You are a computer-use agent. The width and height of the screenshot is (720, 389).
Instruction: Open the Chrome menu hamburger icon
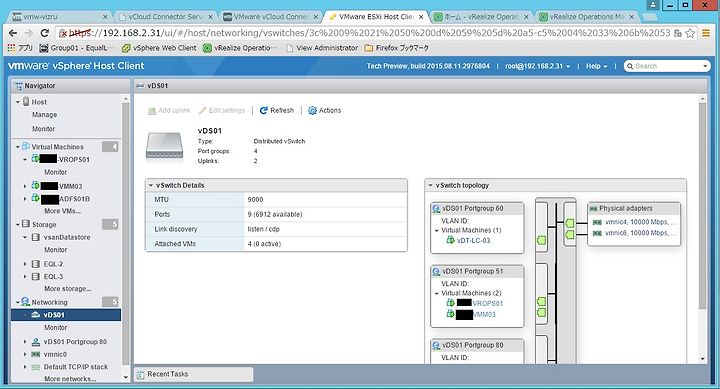[706, 33]
